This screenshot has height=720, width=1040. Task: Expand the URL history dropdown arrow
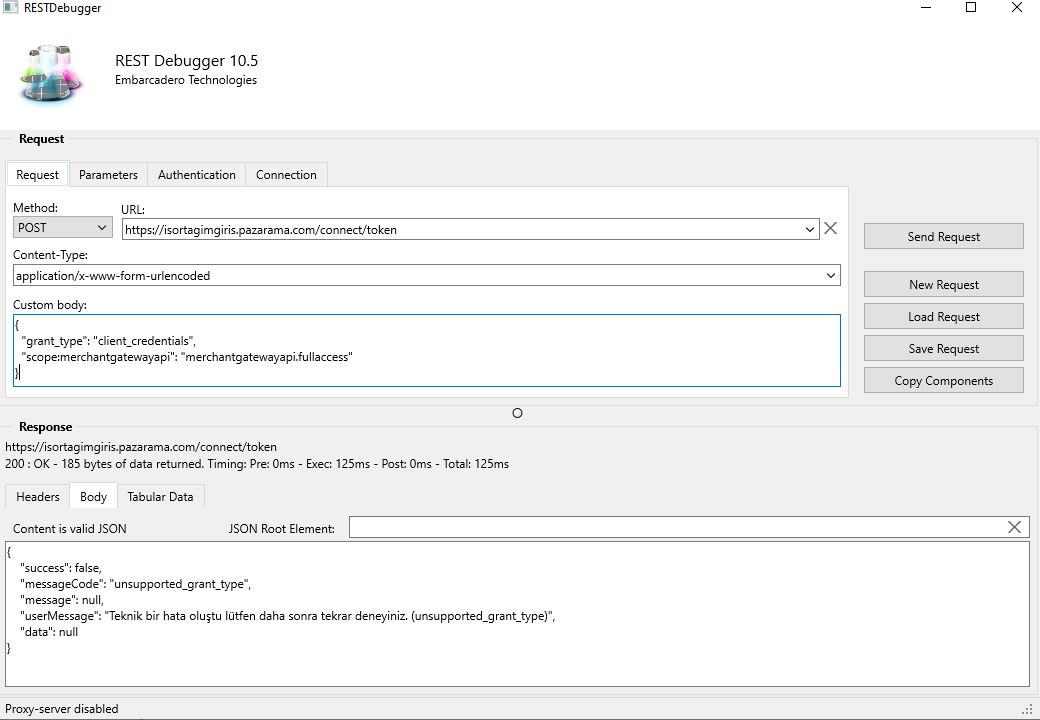click(x=810, y=229)
